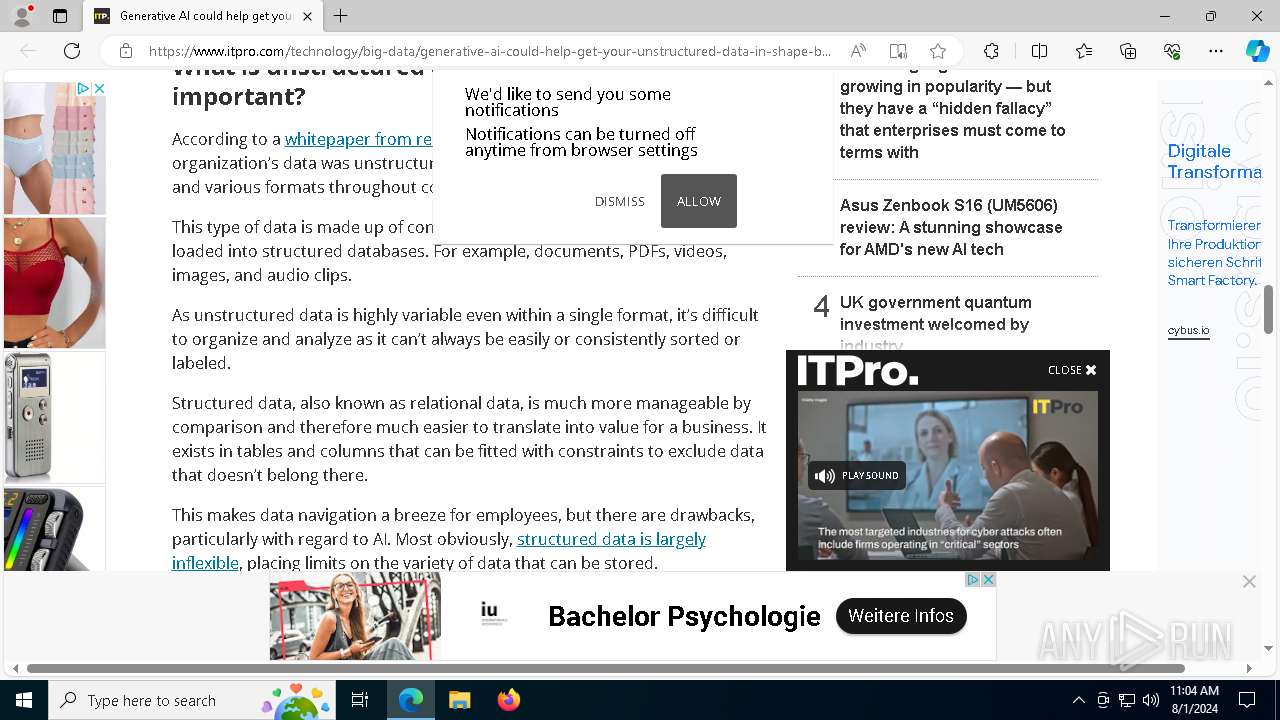Viewport: 1280px width, 720px height.
Task: Activate the Read aloud icon
Action: click(x=858, y=51)
